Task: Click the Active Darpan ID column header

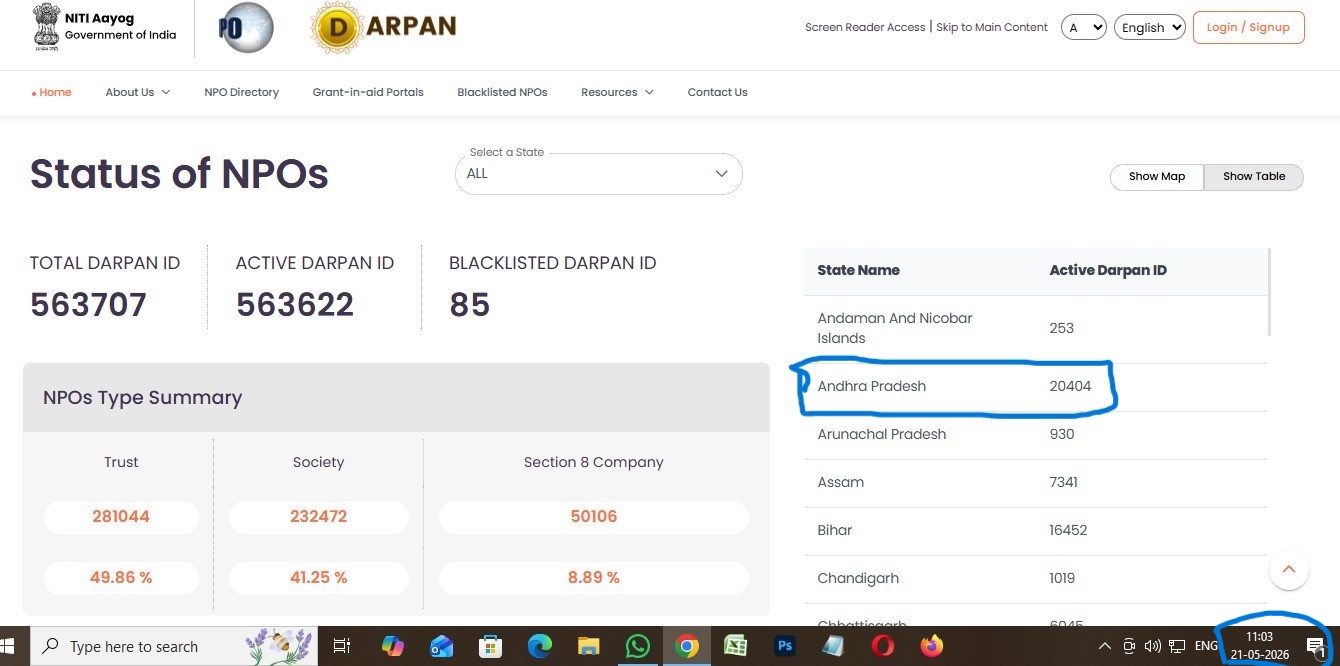Action: click(x=1108, y=270)
